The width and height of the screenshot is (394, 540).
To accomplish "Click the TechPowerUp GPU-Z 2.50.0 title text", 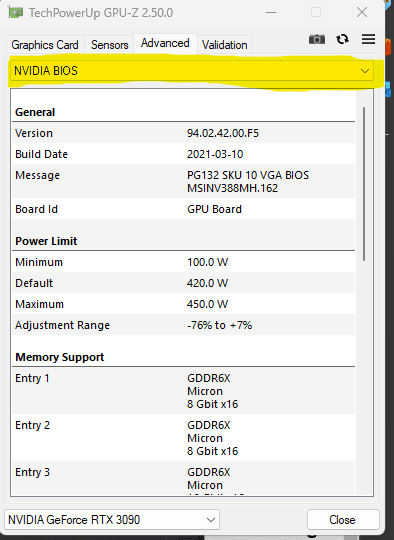I will tap(101, 13).
